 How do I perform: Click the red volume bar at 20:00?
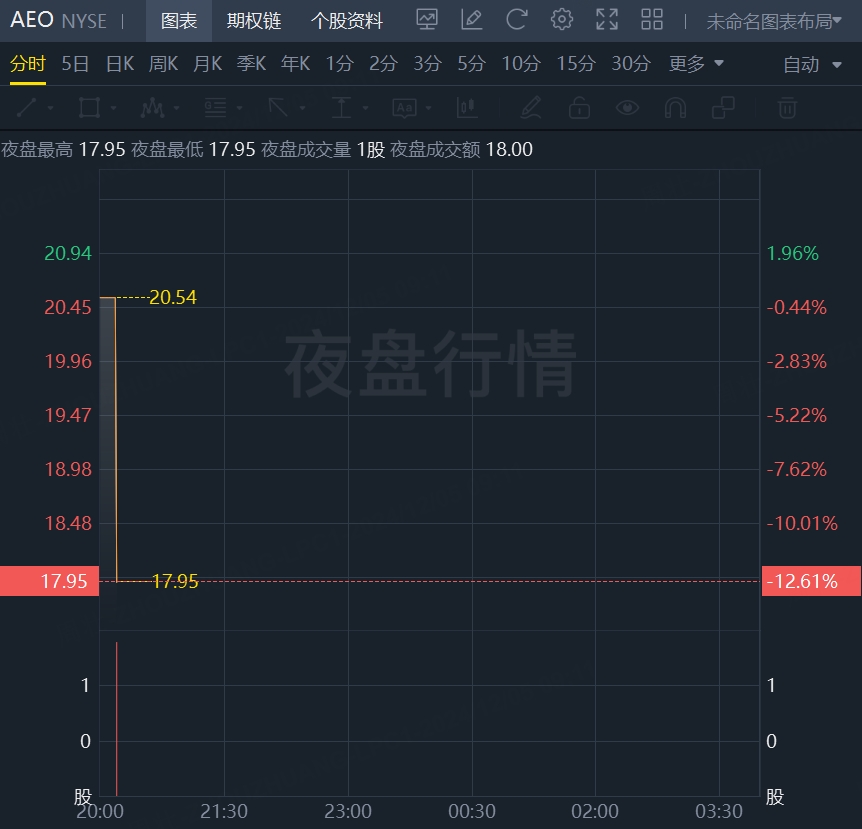(x=117, y=719)
